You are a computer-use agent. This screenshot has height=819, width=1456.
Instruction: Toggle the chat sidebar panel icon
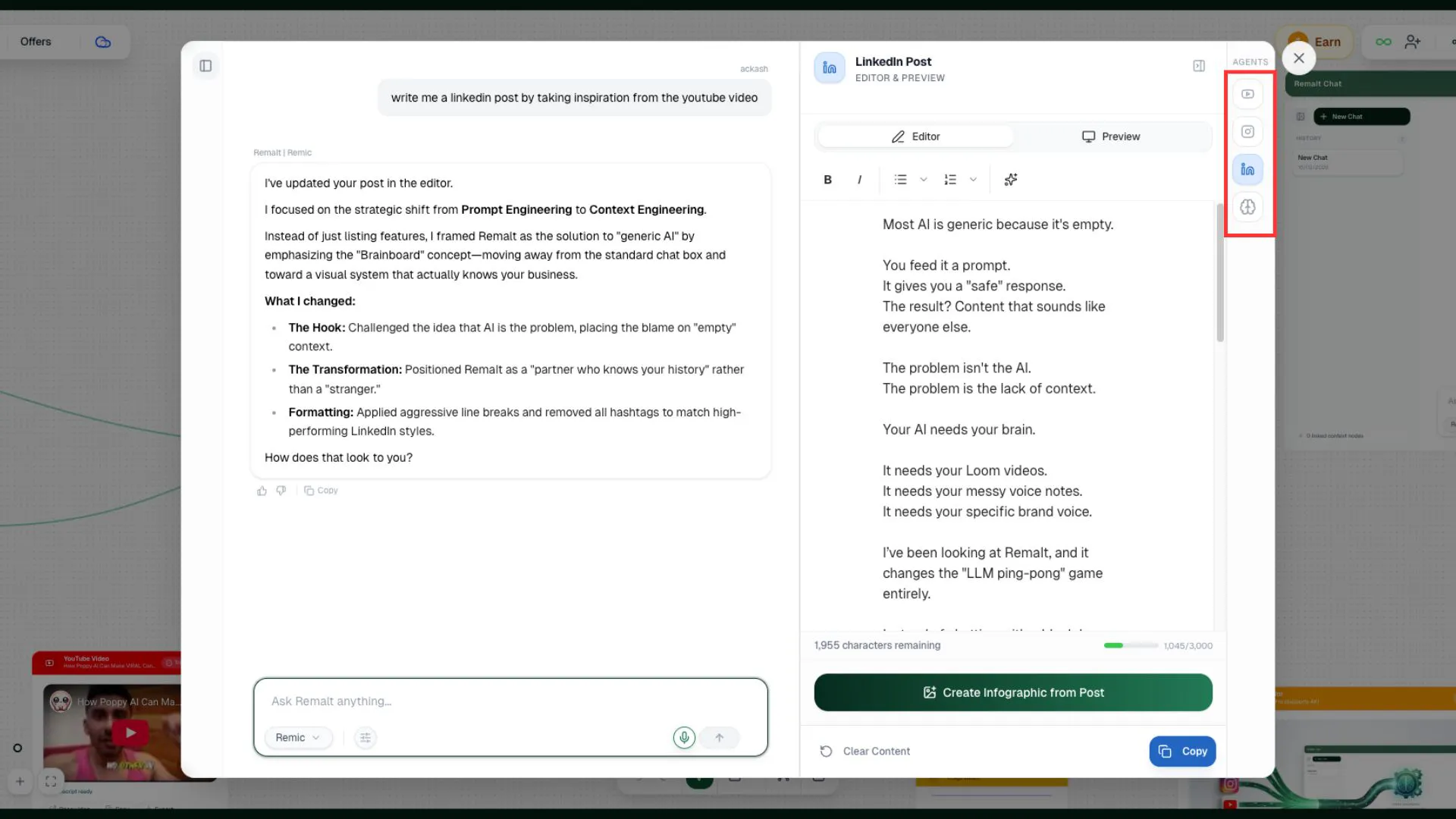tap(206, 66)
